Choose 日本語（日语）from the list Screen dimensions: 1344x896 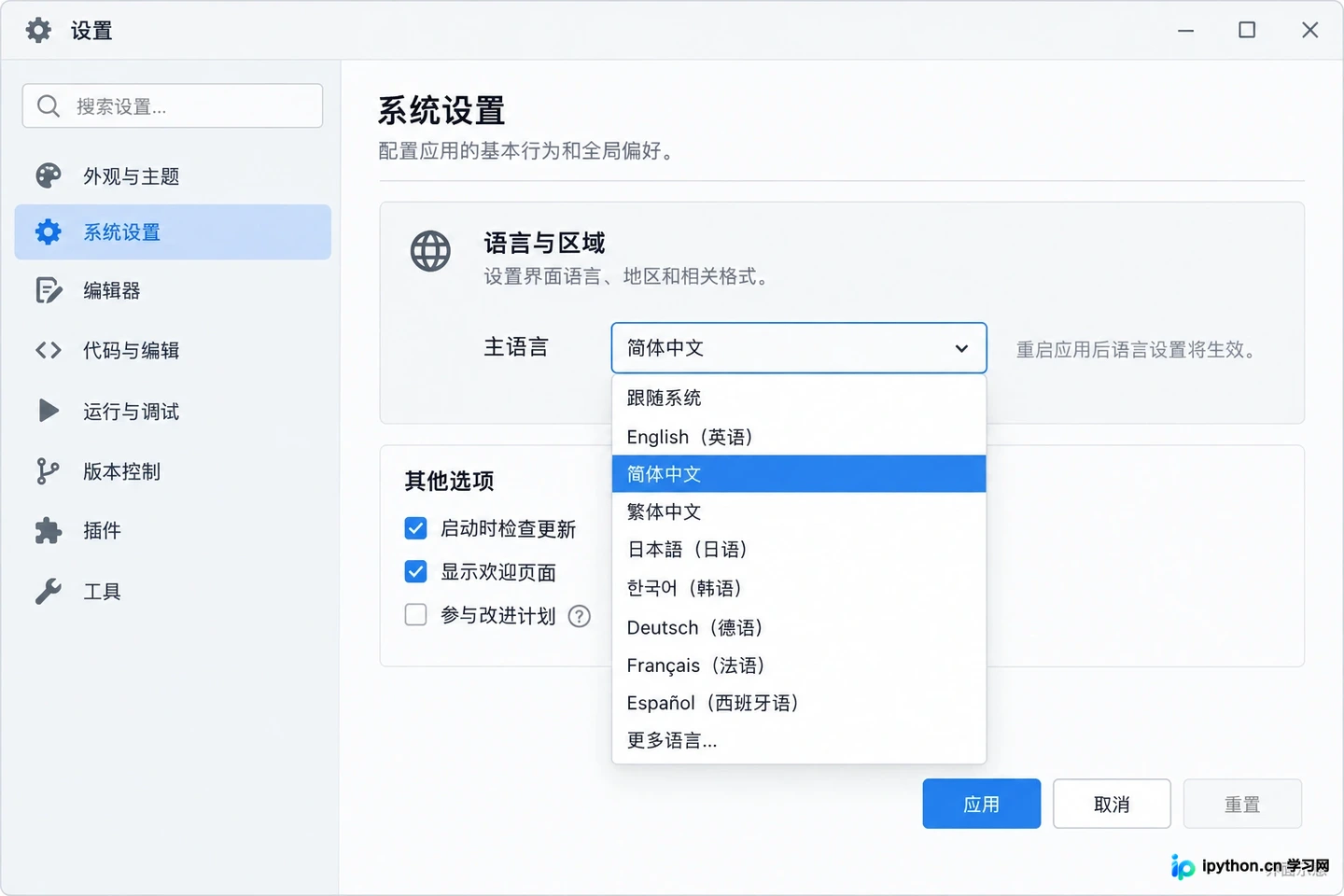[x=799, y=550]
